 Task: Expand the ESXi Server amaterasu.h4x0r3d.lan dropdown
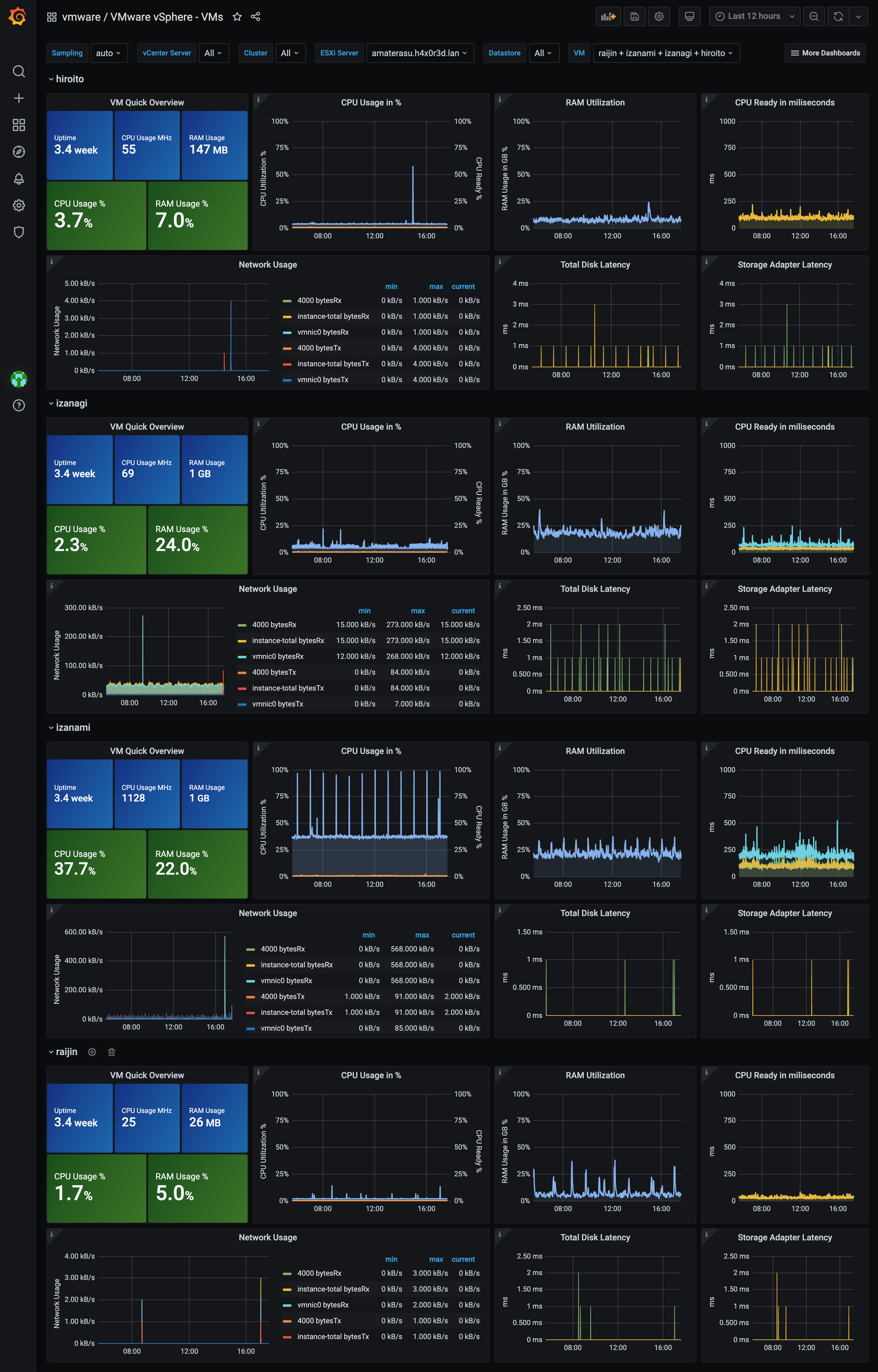click(419, 53)
